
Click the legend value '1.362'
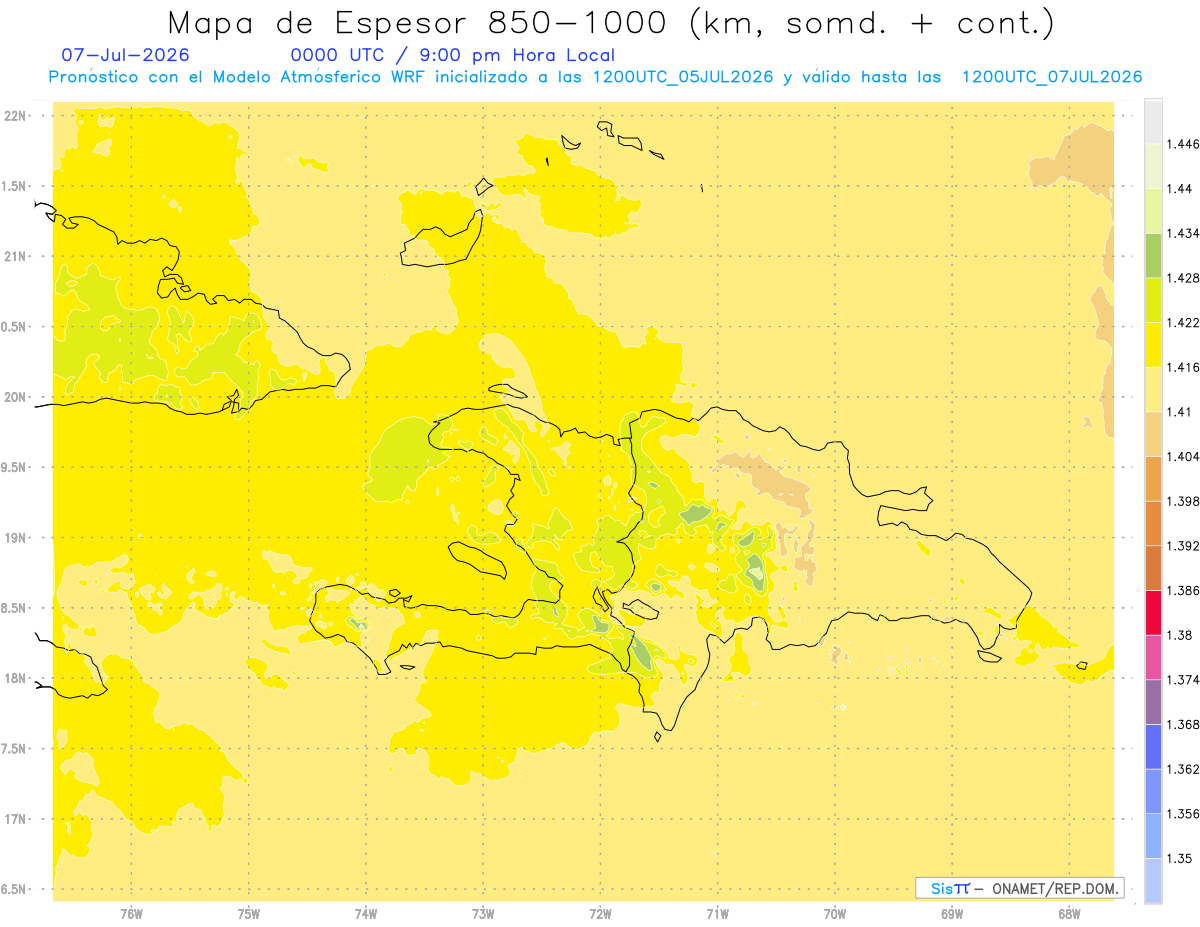[x=1184, y=769]
